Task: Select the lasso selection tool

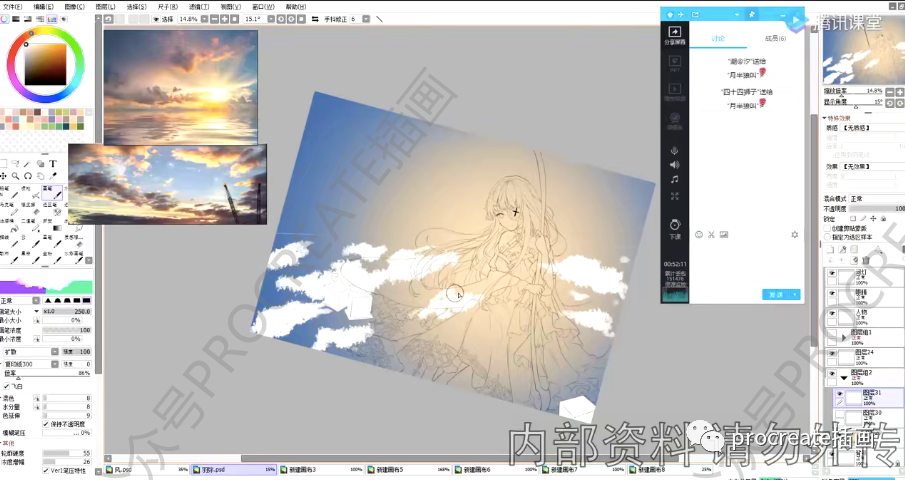Action: pyautogui.click(x=16, y=164)
